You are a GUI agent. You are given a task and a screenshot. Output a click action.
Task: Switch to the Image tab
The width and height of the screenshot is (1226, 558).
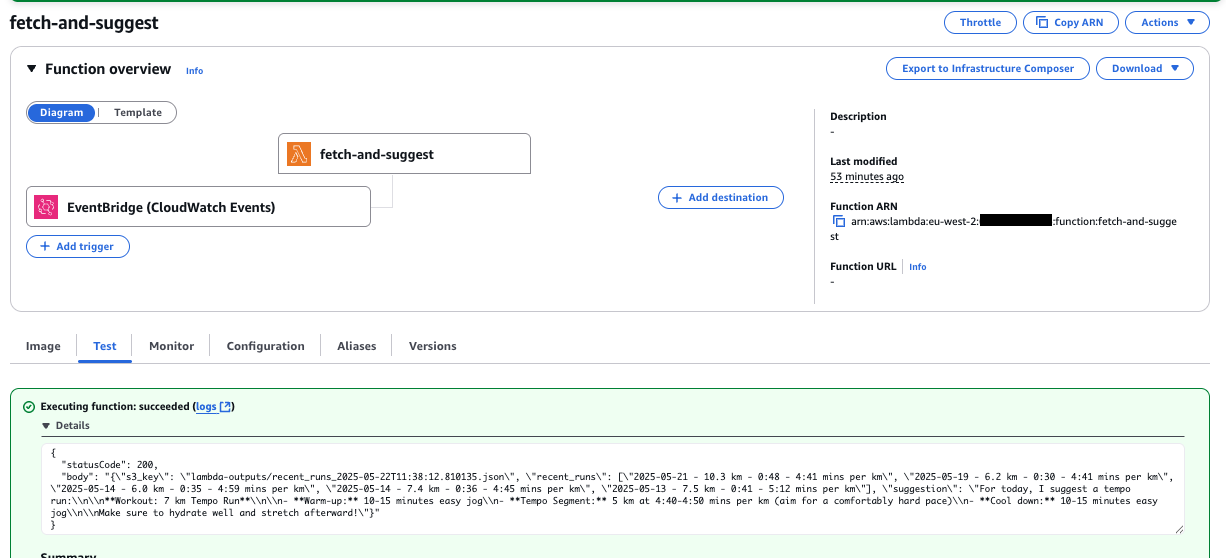[x=43, y=346]
